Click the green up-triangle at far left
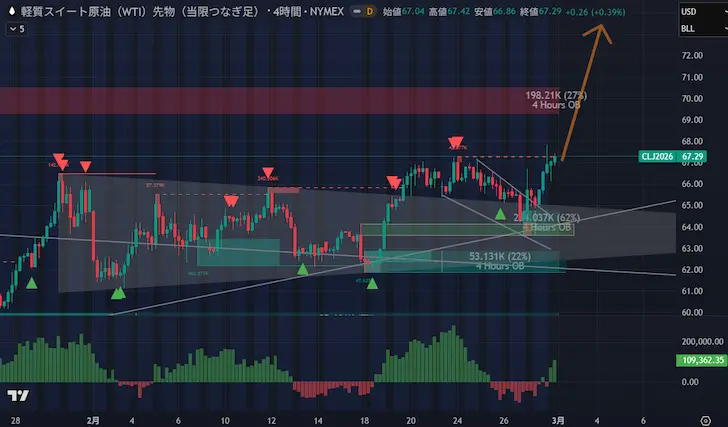 [x=32, y=283]
